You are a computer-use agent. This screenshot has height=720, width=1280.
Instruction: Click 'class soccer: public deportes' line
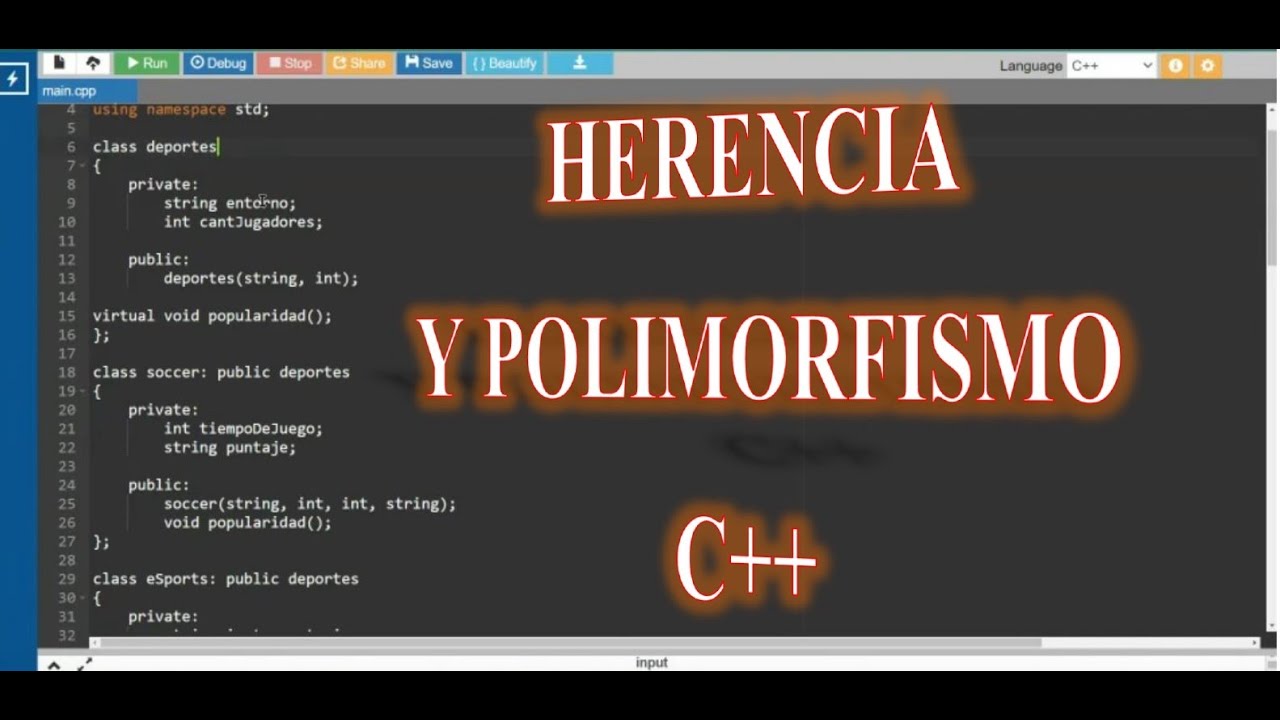(x=221, y=372)
